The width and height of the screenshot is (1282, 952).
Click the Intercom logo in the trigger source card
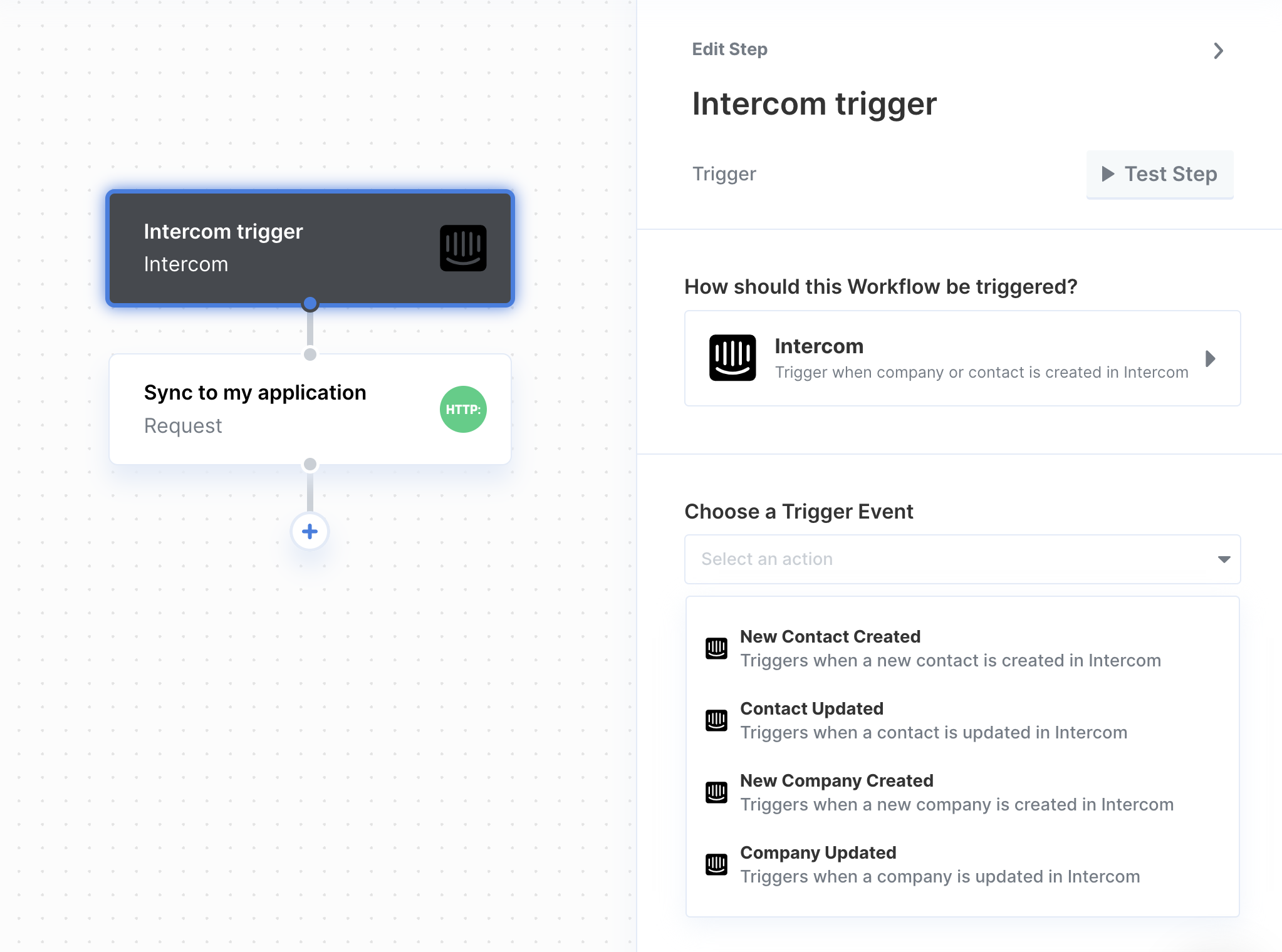click(732, 358)
